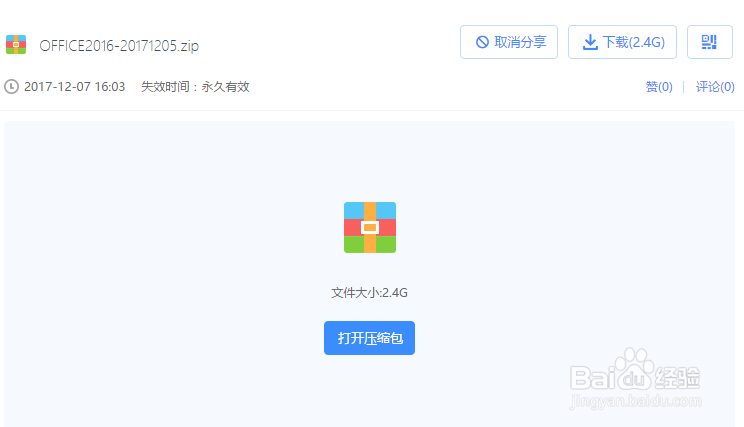Download the 2.4G file
Image resolution: width=744 pixels, height=427 pixels.
pyautogui.click(x=622, y=42)
